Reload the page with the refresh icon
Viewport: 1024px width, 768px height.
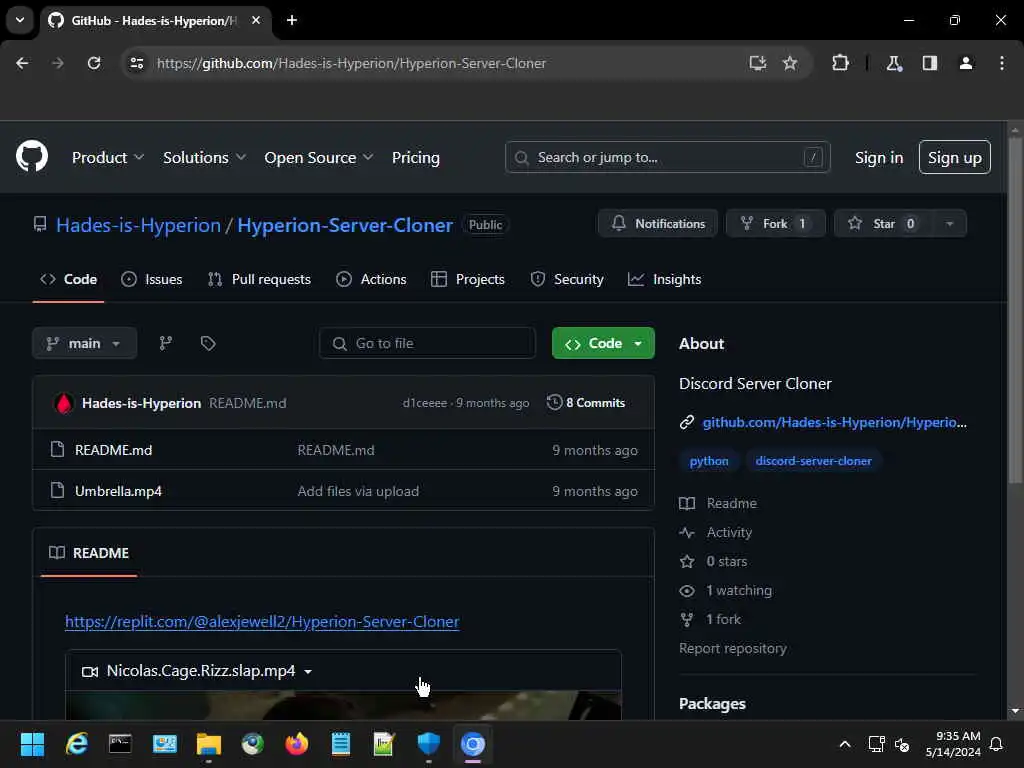[x=94, y=63]
